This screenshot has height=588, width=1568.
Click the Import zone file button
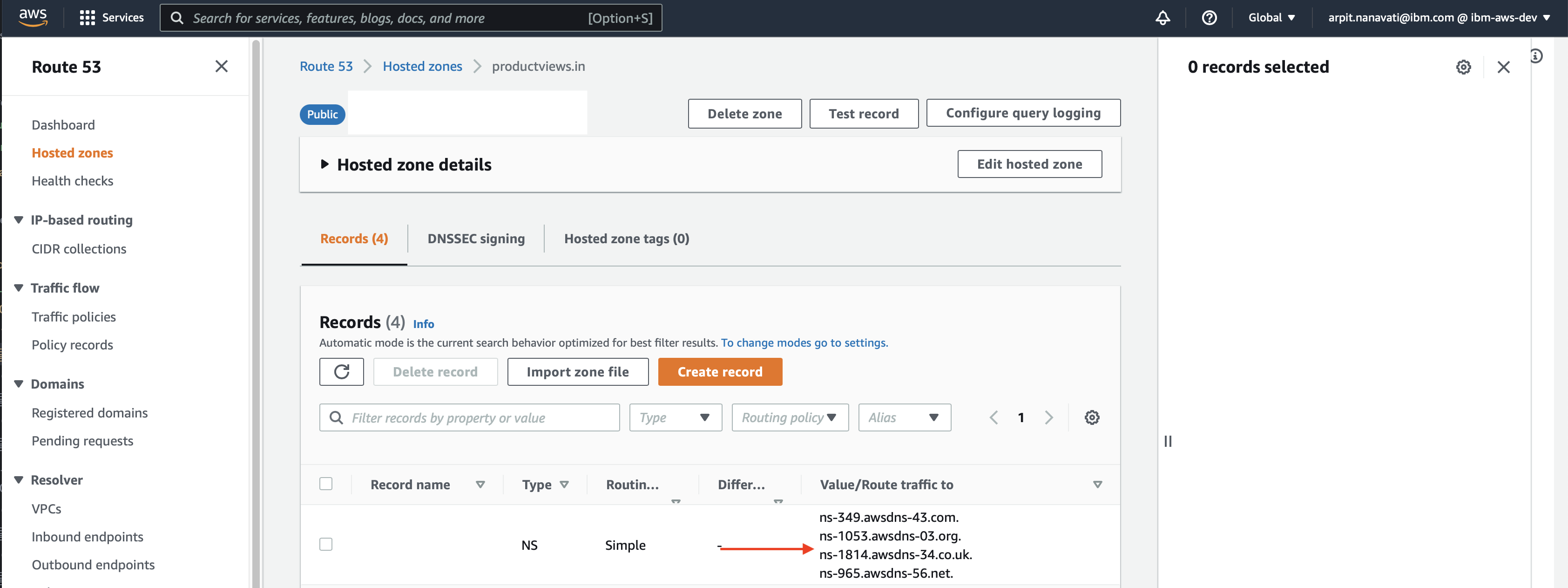tap(578, 372)
